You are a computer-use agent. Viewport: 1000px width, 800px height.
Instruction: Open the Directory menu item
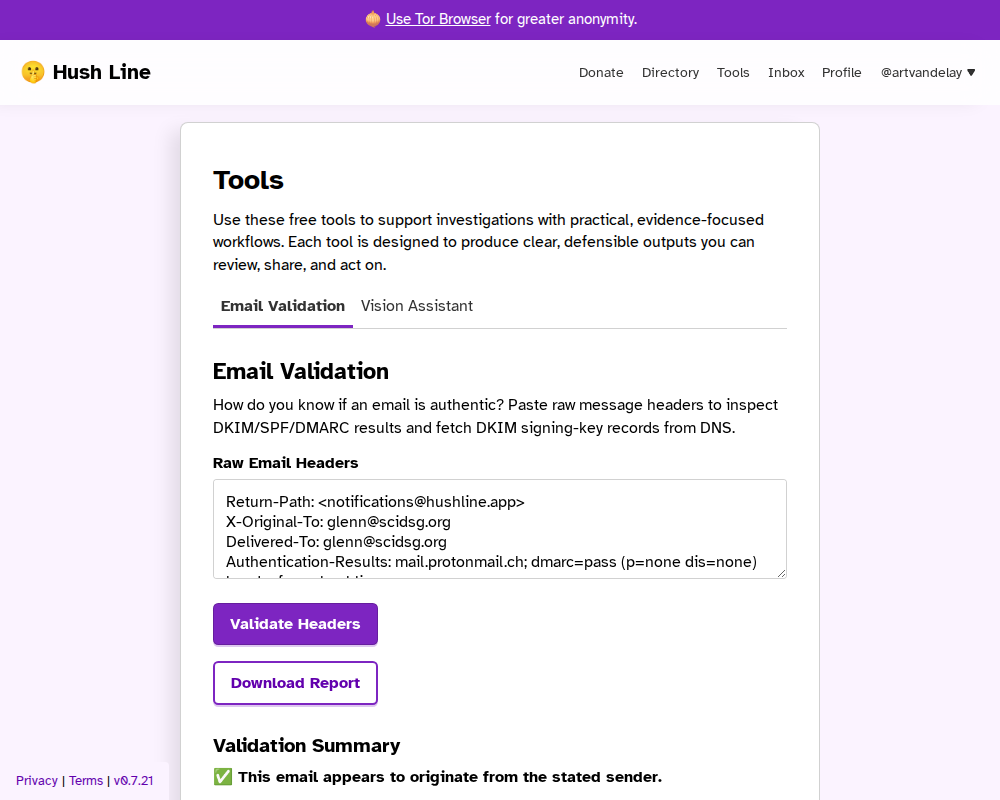pos(670,73)
